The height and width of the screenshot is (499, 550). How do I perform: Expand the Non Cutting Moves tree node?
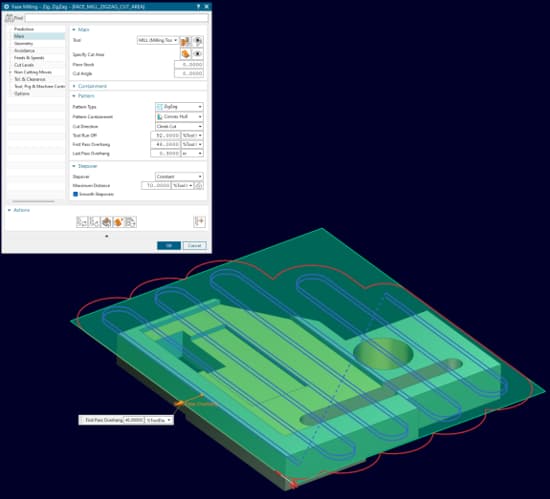[x=10, y=72]
